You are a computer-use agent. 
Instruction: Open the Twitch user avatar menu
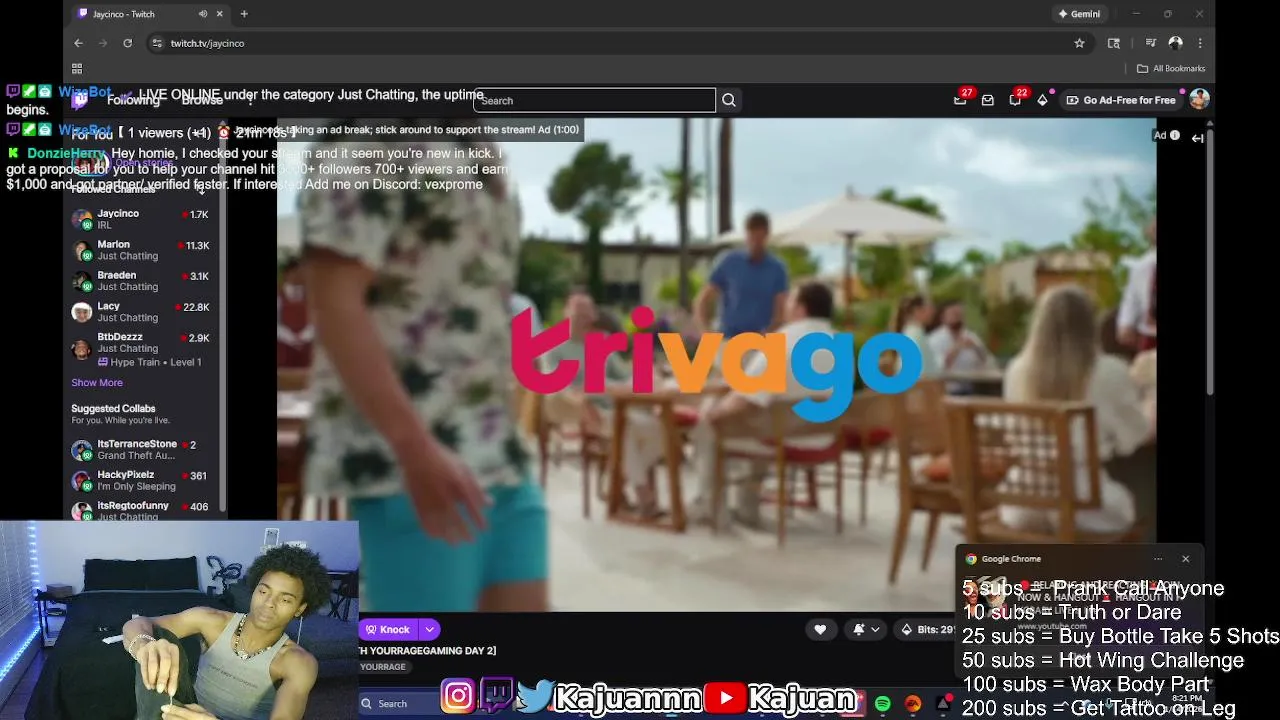(x=1199, y=99)
